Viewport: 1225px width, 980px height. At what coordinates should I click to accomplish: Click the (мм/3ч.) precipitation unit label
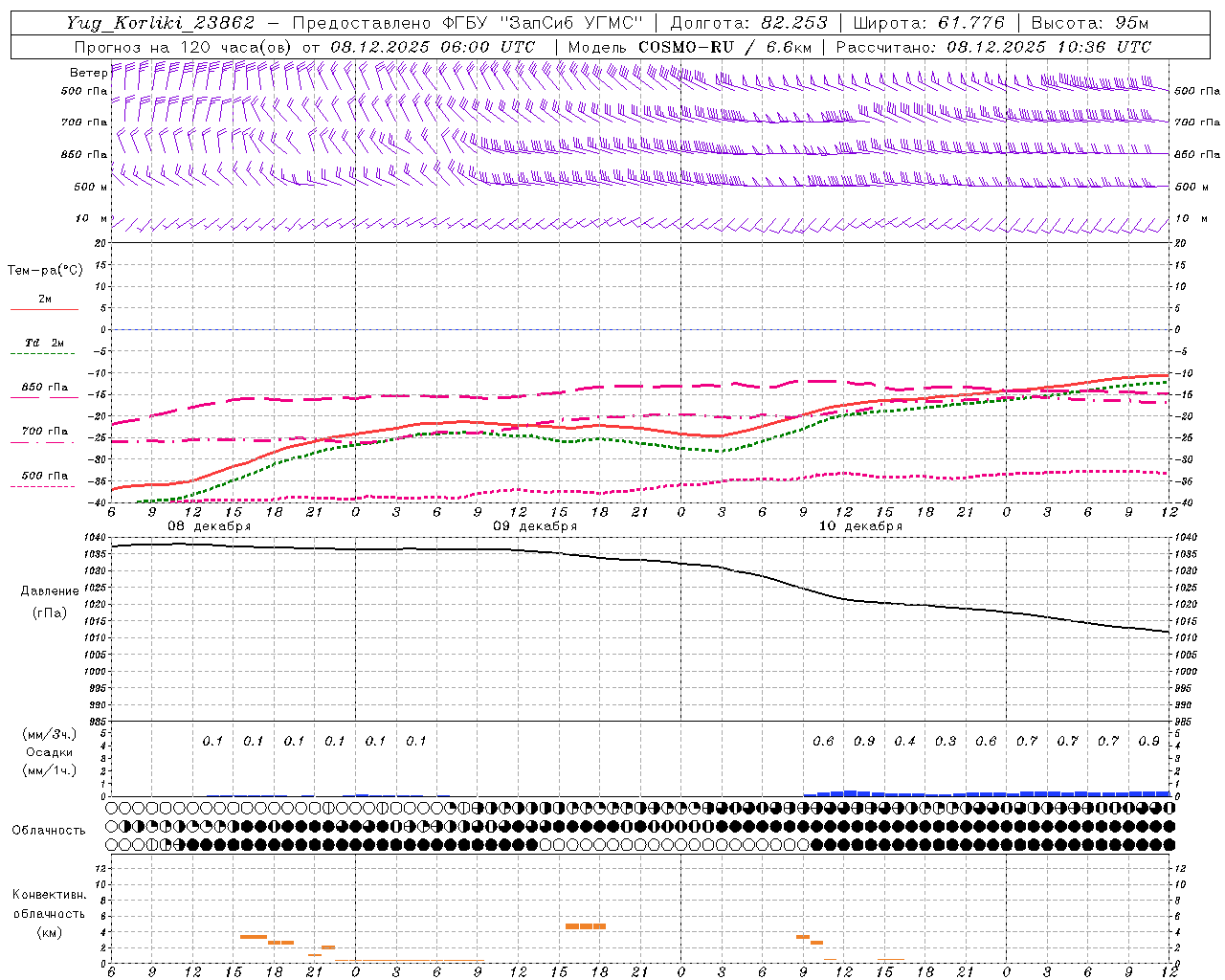click(x=50, y=734)
